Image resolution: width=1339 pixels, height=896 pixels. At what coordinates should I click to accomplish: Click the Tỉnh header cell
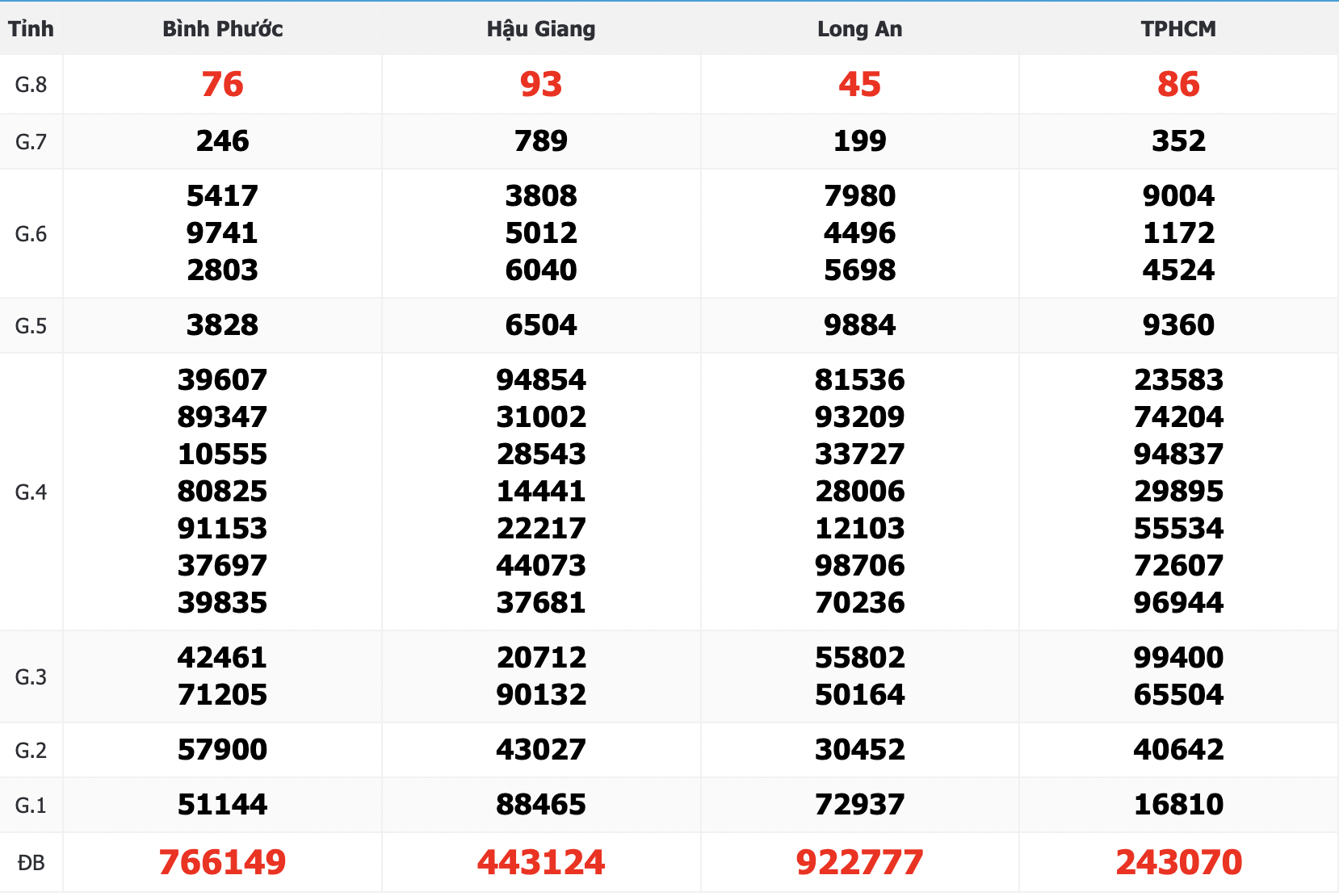31,29
